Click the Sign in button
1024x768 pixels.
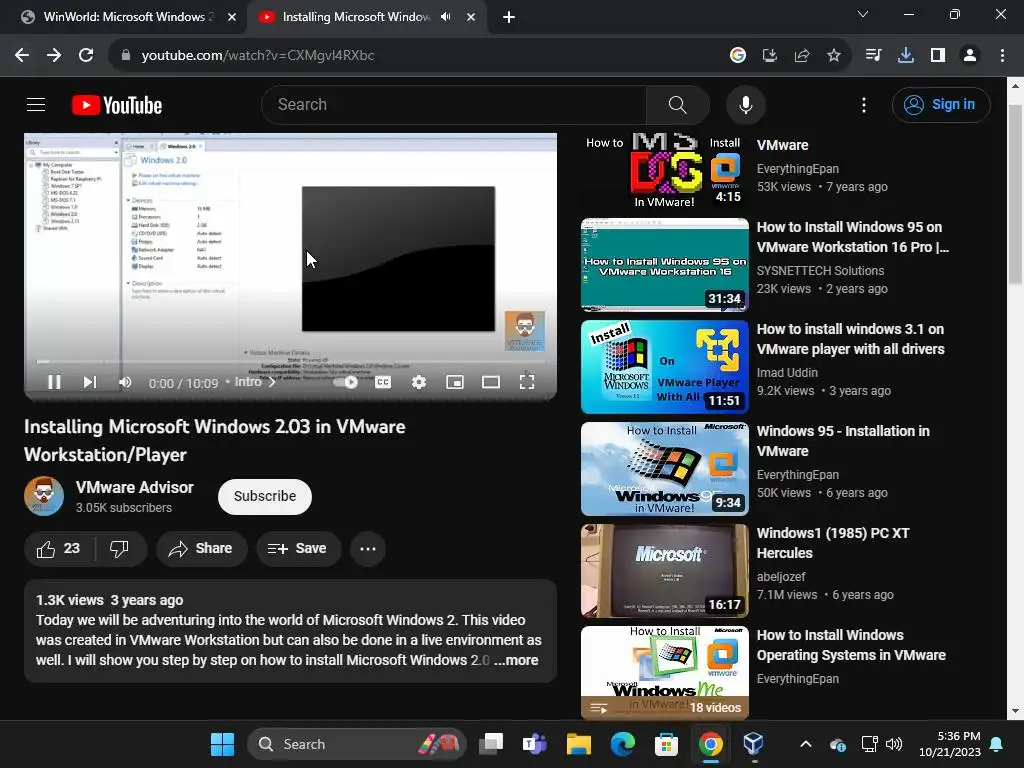[941, 104]
